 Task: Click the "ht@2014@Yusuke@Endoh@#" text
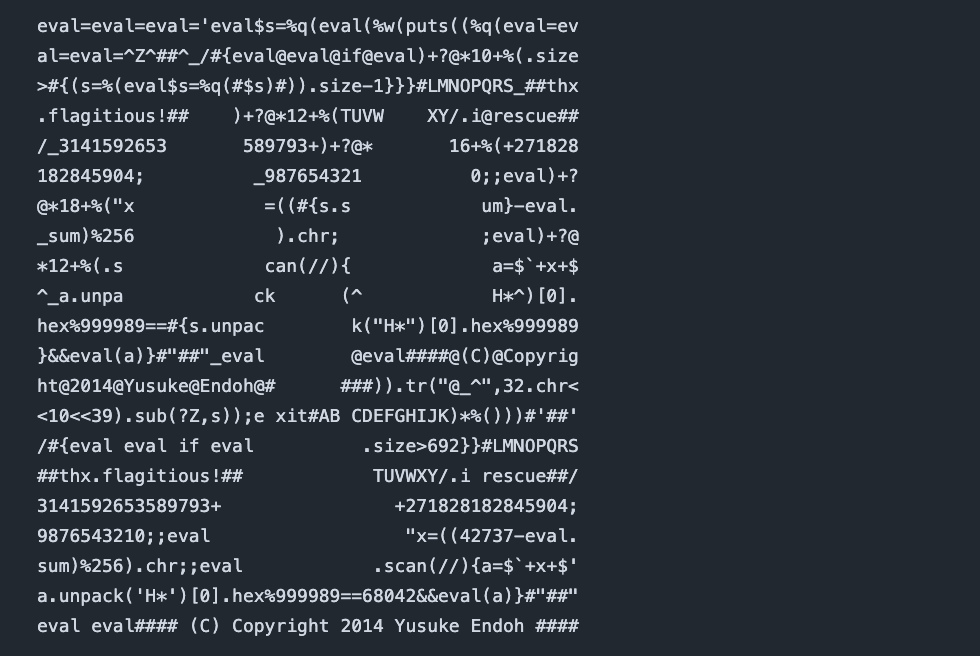(x=156, y=386)
